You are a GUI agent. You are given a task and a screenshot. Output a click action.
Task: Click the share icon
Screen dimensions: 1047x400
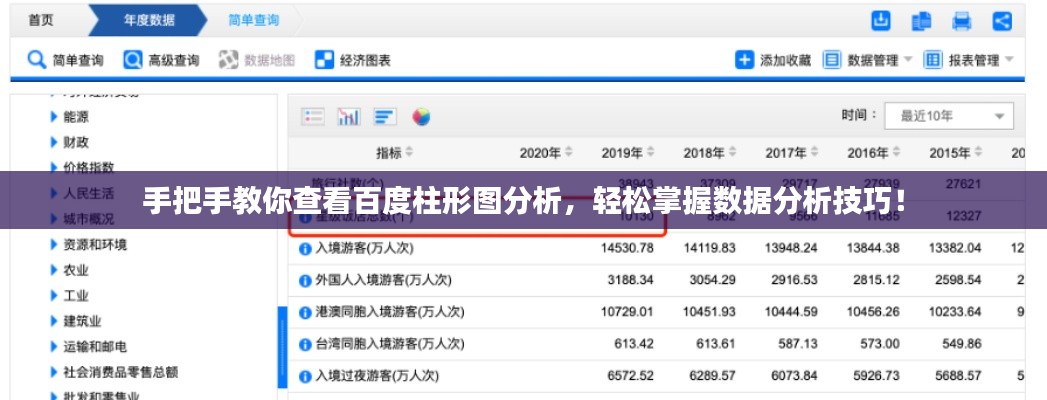tap(1002, 20)
